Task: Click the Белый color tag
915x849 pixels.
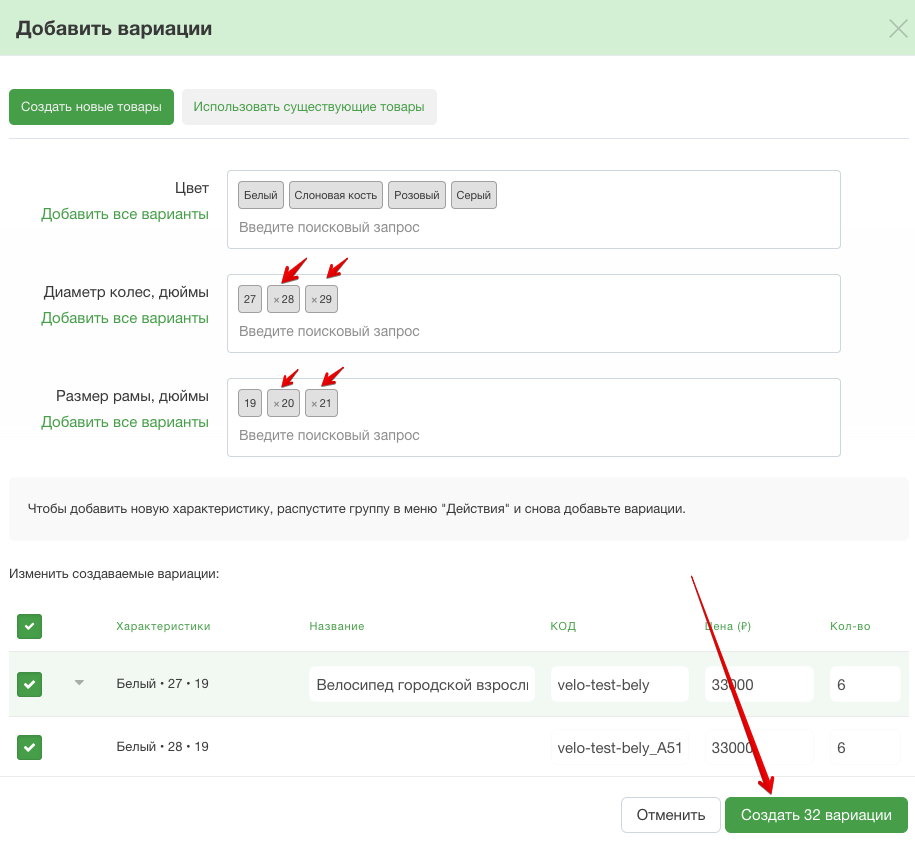Action: pos(261,195)
